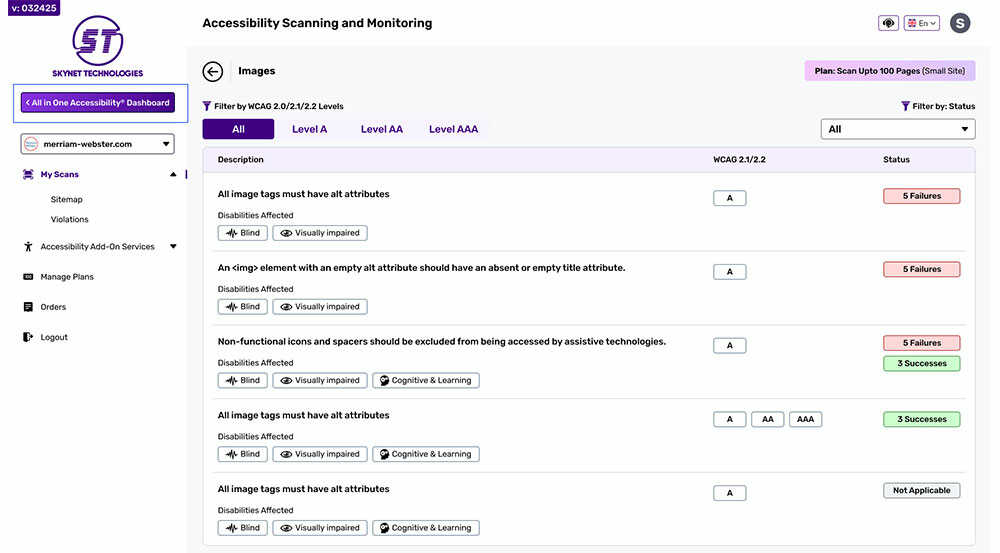Open the merriam-webster.com site dropdown
Viewport: 1000px width, 553px height.
(97, 144)
